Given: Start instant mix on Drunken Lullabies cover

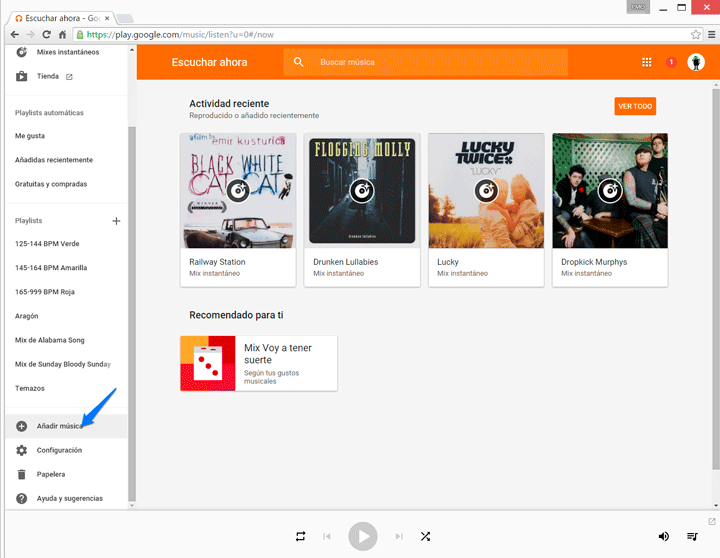Looking at the screenshot, I should tap(362, 190).
